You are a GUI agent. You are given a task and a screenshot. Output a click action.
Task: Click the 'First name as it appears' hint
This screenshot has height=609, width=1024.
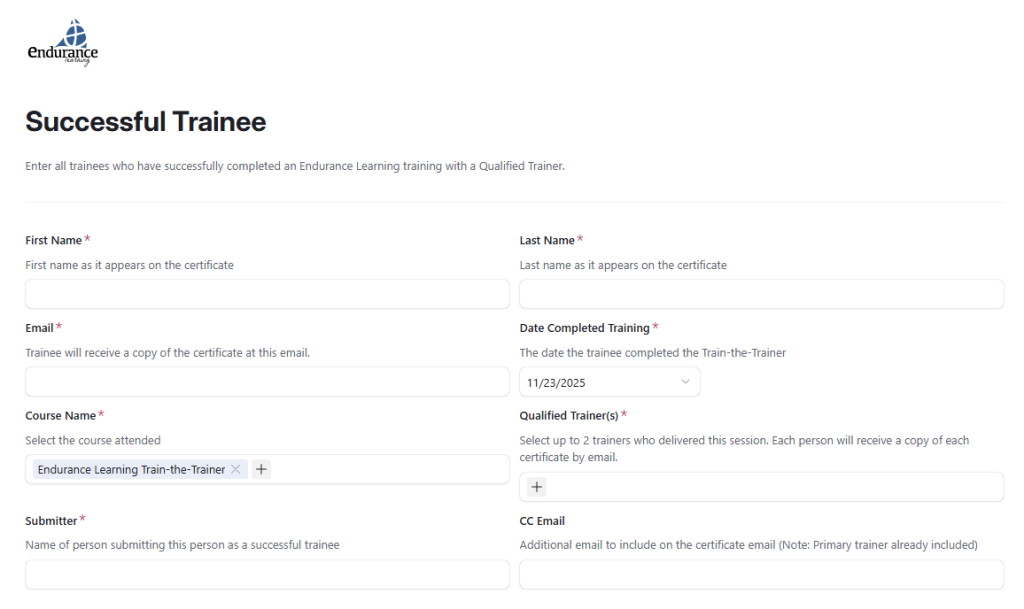(x=129, y=265)
